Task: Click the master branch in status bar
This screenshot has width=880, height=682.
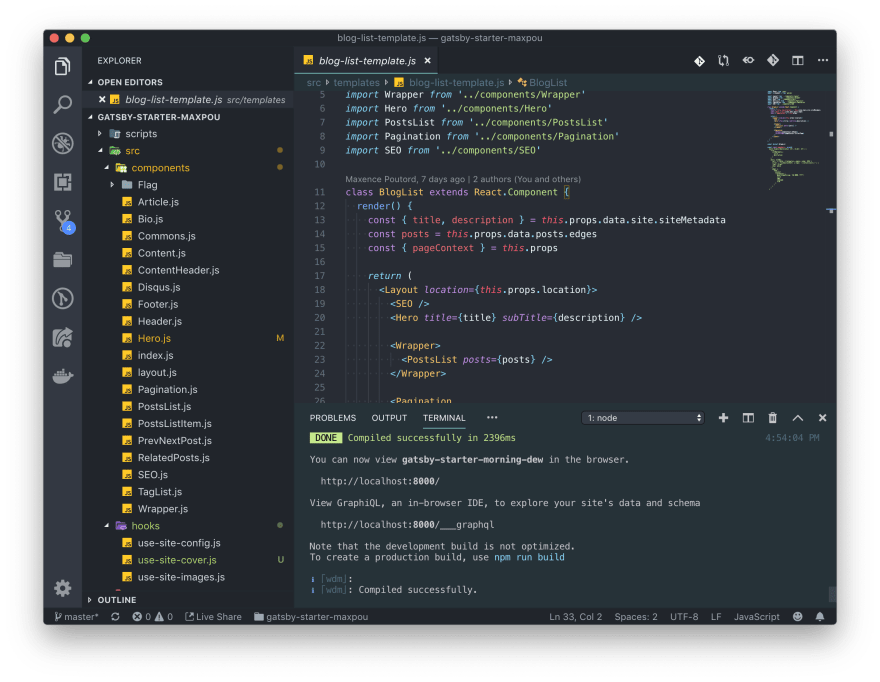Action: point(77,616)
